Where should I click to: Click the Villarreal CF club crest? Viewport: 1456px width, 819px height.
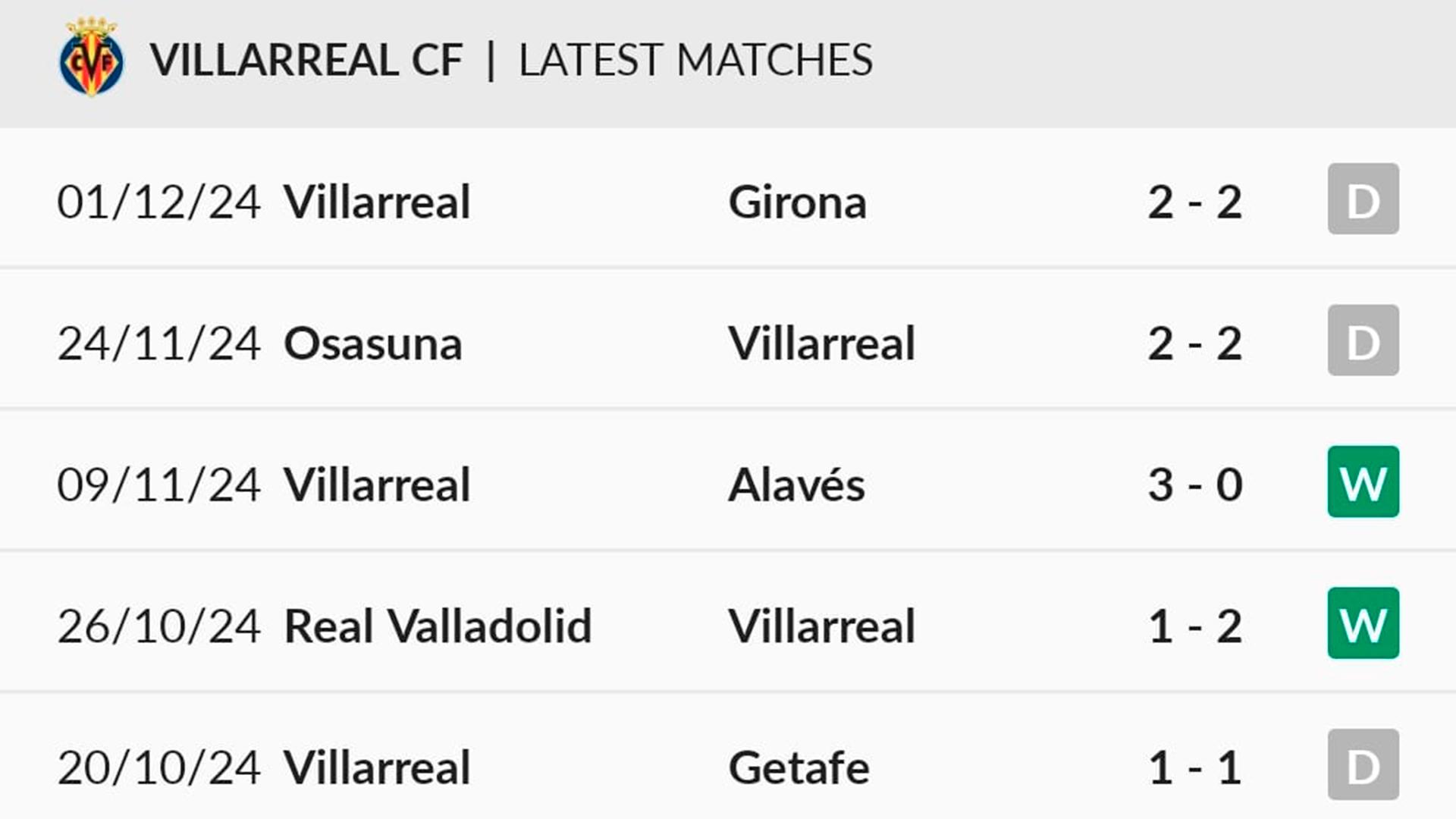(91, 58)
